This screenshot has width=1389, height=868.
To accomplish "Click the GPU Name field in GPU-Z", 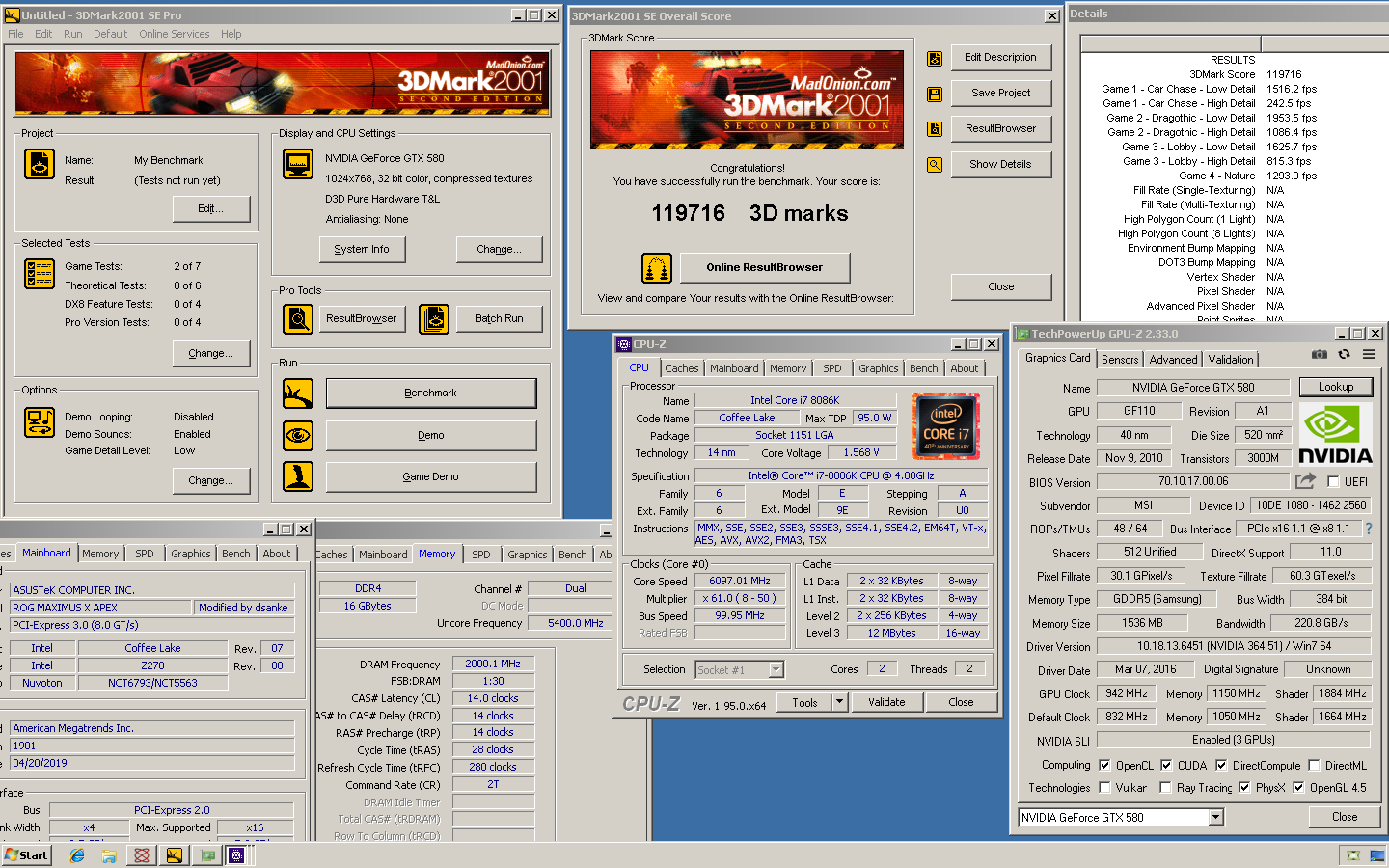I will point(1193,387).
